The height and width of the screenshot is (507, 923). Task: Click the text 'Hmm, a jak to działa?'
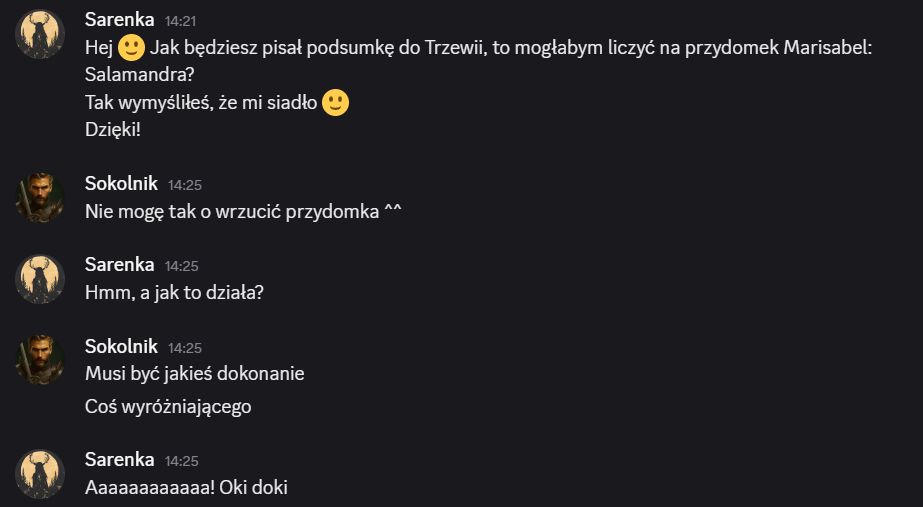(x=174, y=293)
